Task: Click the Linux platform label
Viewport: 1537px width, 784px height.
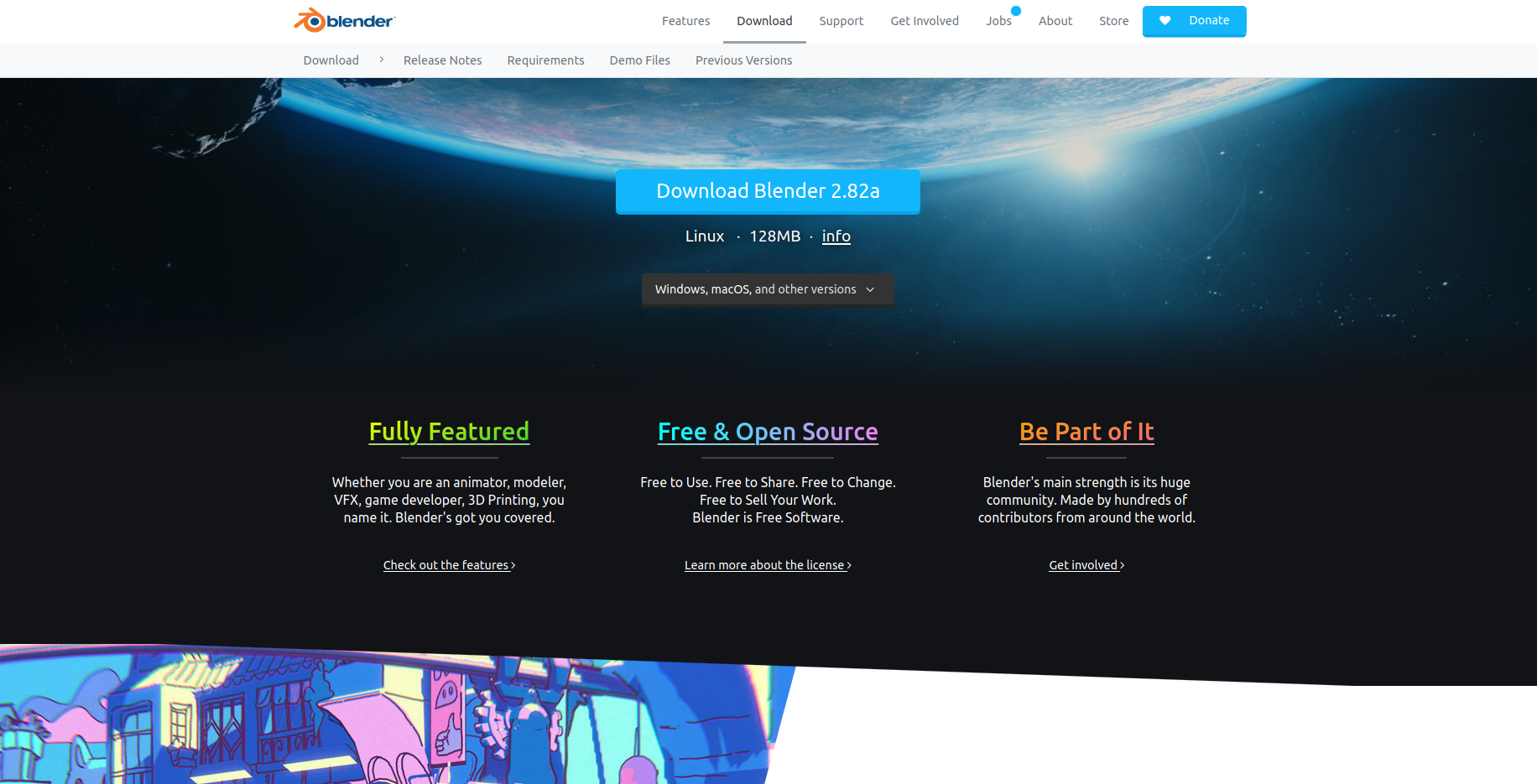Action: tap(705, 236)
